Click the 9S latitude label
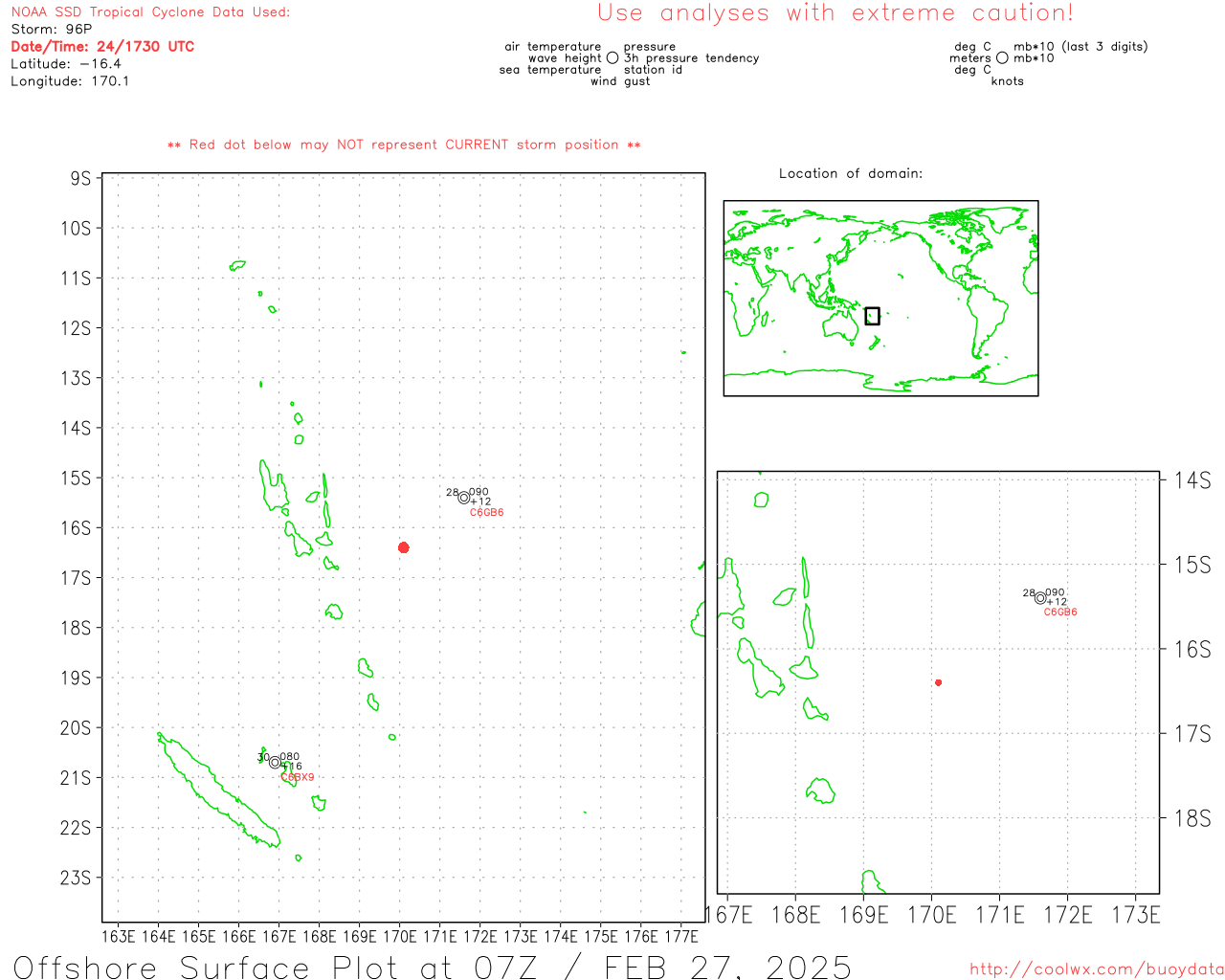The width and height of the screenshot is (1225, 980). coord(80,178)
